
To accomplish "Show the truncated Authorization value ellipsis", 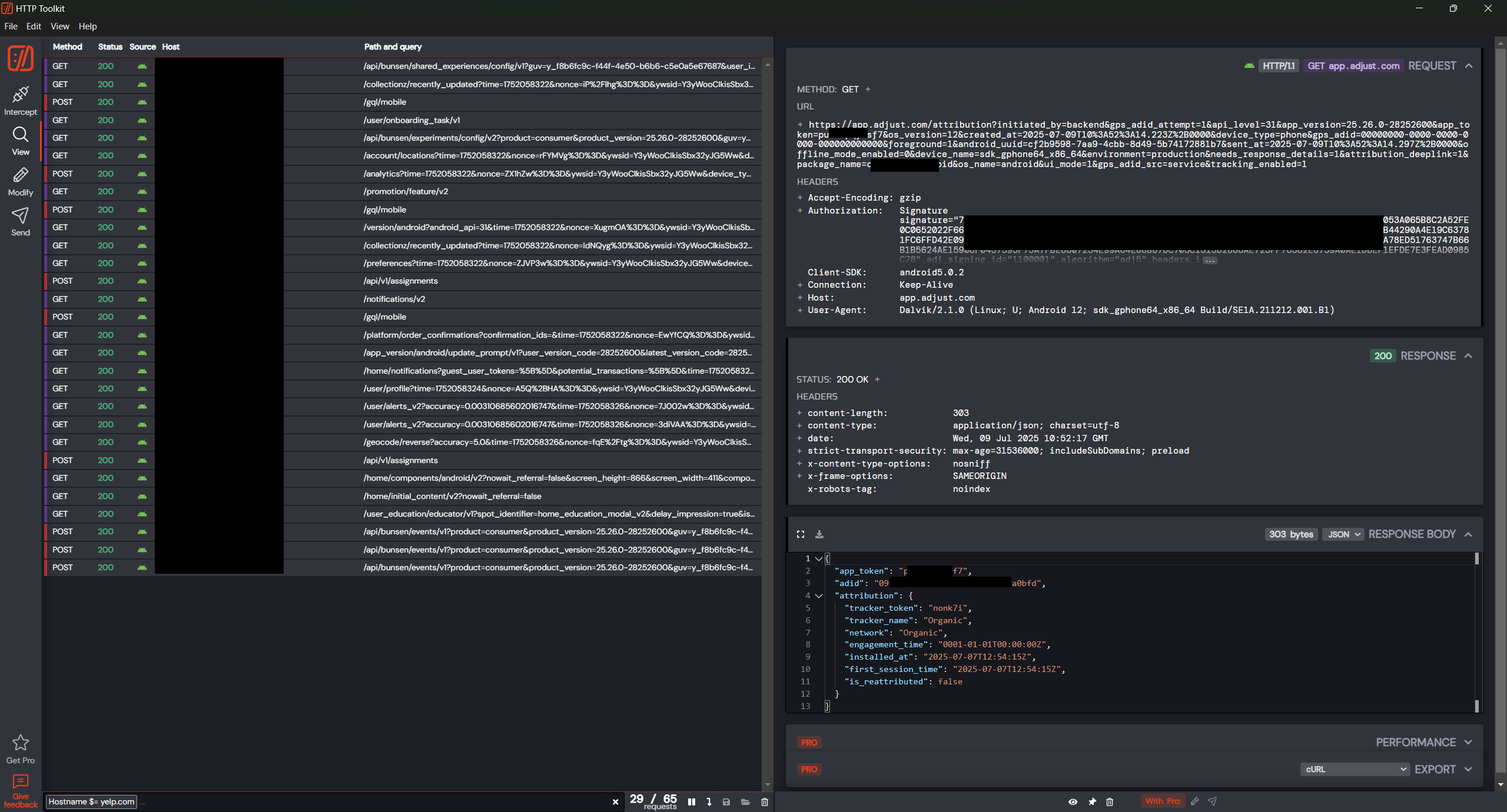I will click(1210, 261).
